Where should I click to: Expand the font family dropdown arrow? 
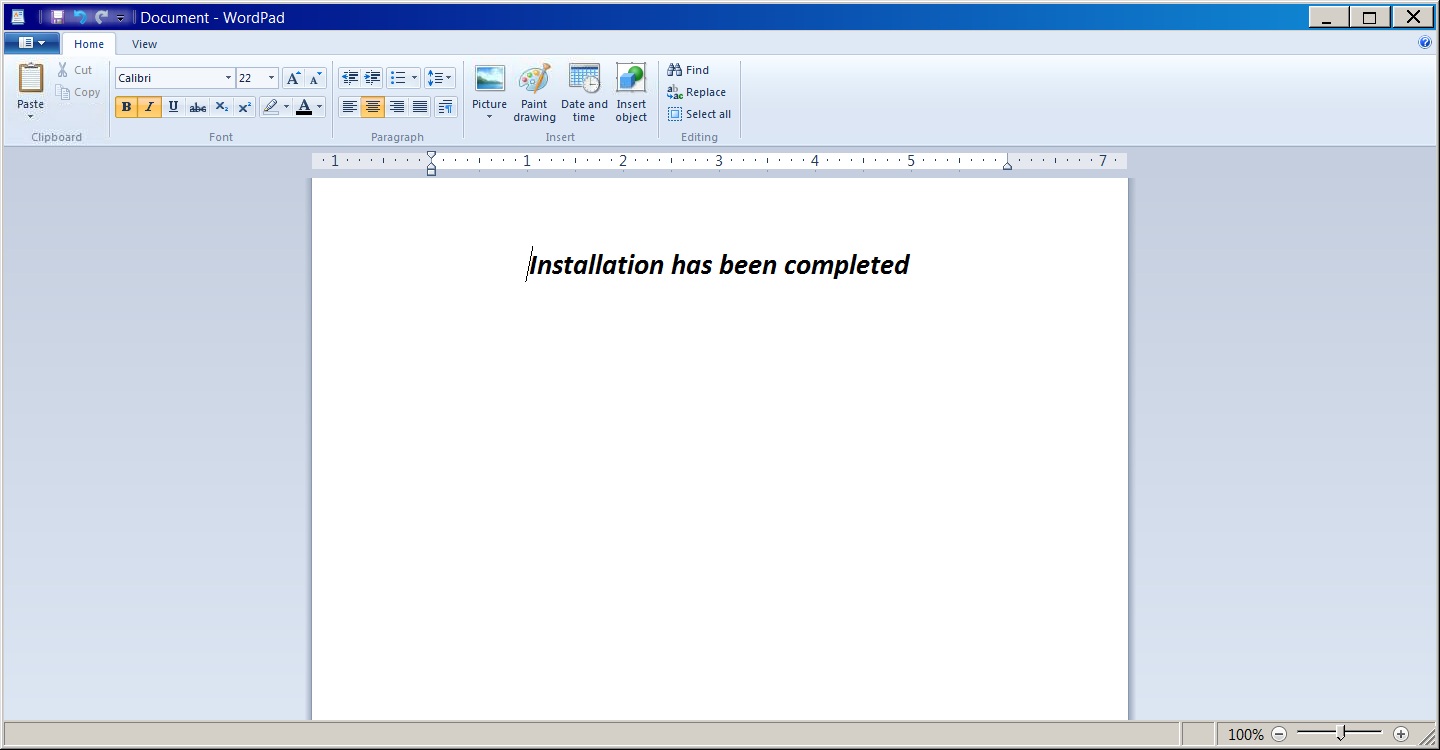(x=228, y=78)
